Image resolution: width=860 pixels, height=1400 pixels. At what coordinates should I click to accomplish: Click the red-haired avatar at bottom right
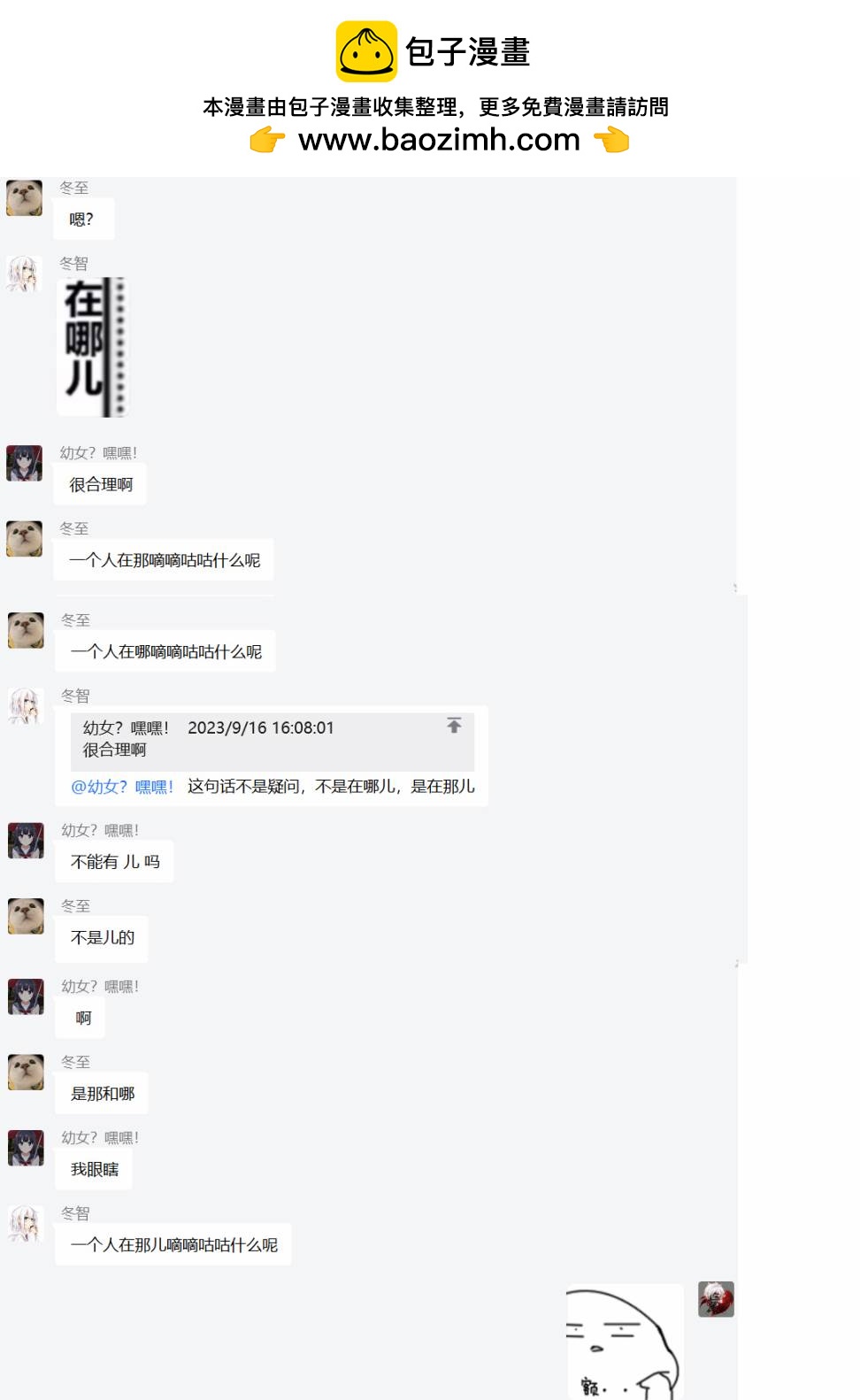click(716, 1299)
